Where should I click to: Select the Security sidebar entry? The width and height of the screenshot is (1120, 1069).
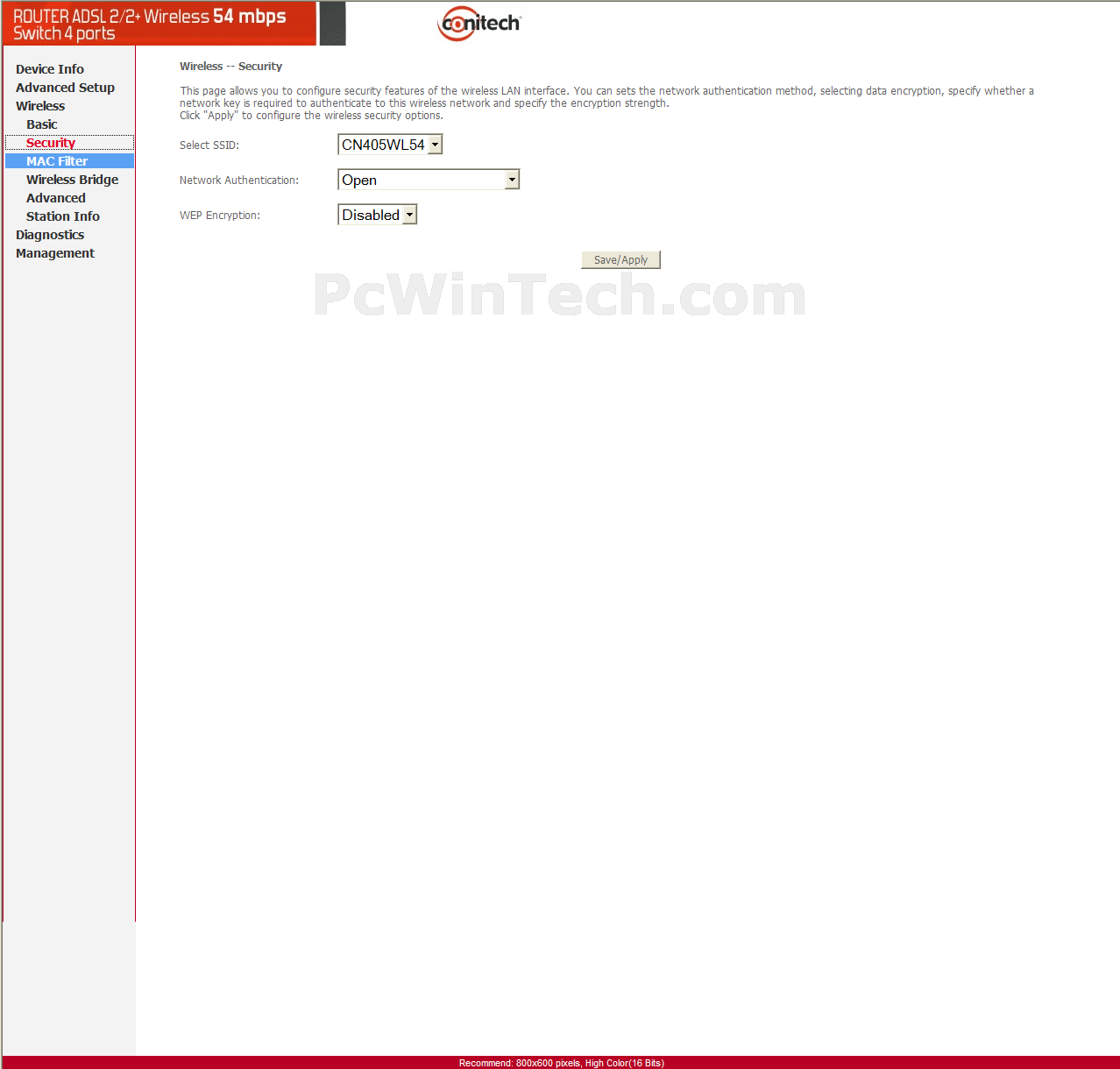(x=51, y=143)
